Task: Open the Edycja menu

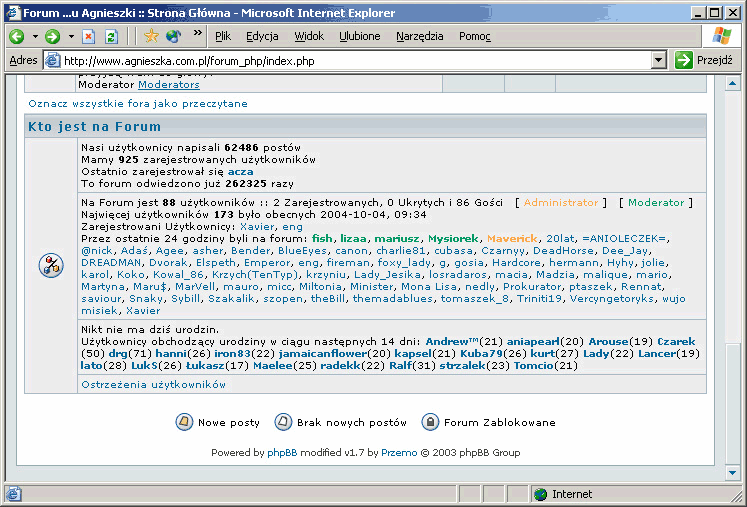Action: tap(262, 36)
